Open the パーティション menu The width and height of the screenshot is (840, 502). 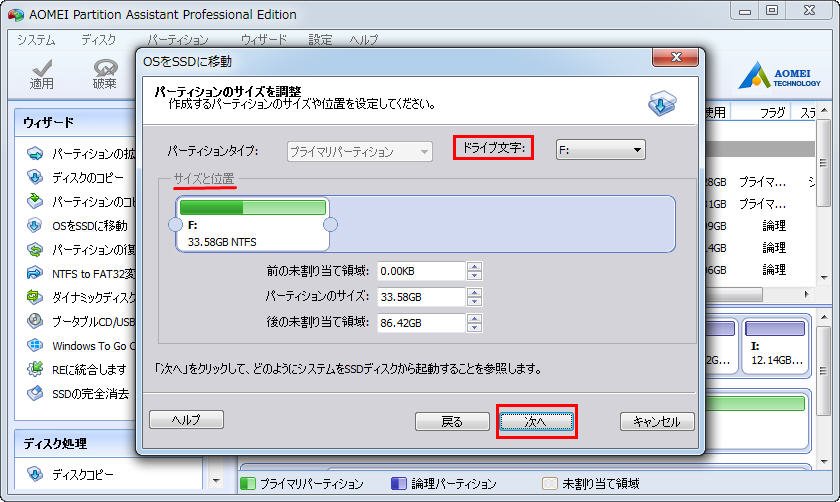[177, 40]
